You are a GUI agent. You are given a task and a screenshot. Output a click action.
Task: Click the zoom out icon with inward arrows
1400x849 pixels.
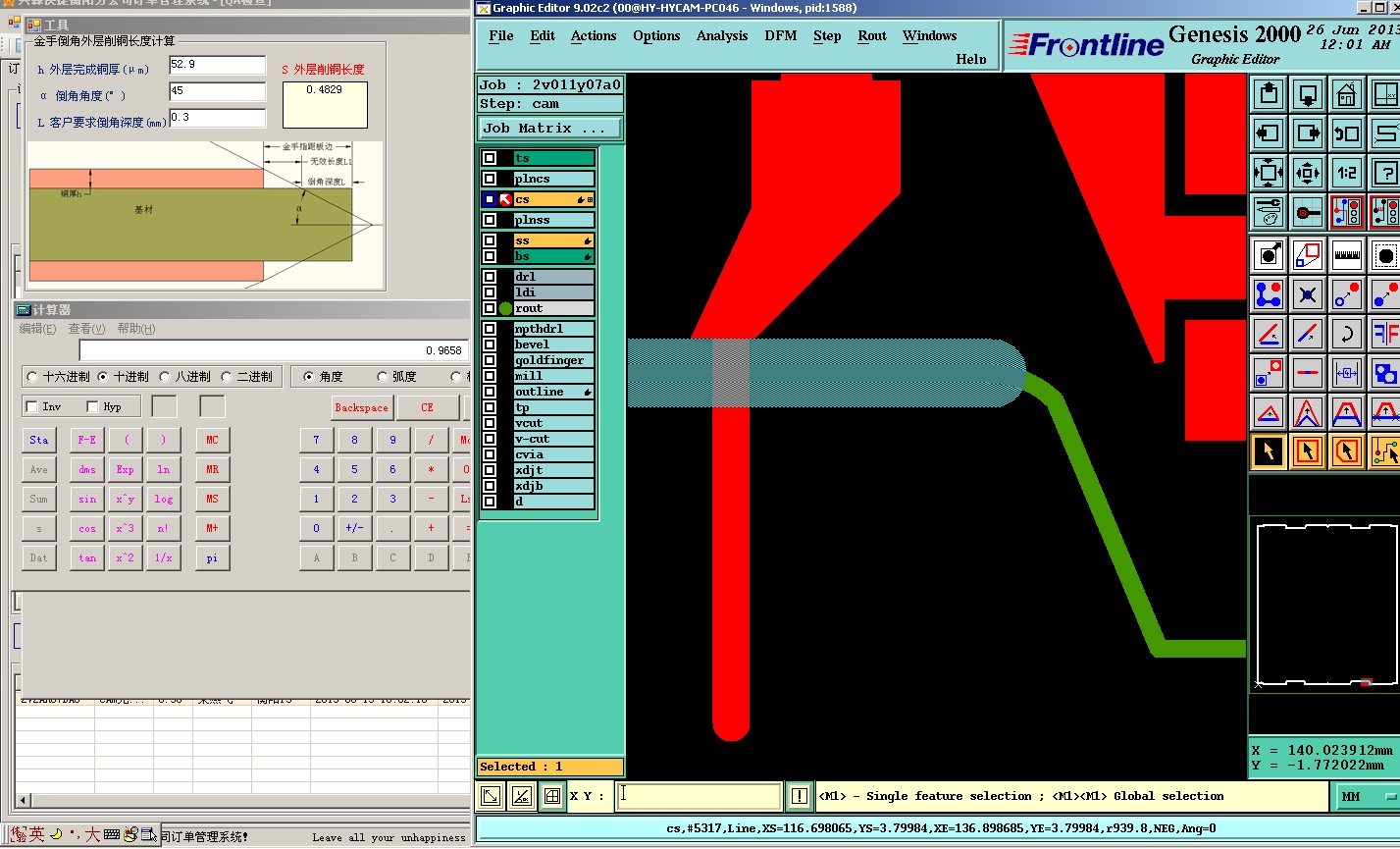[1308, 173]
